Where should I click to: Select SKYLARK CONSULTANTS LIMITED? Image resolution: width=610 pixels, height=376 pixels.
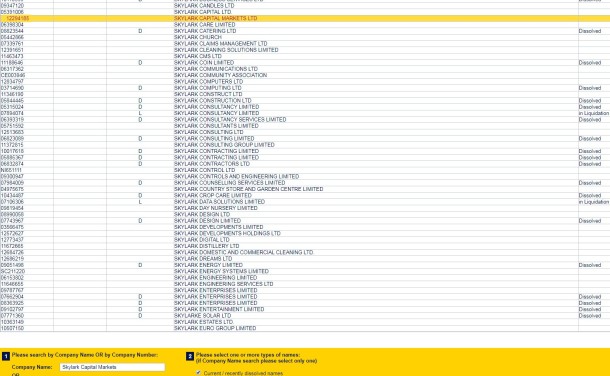tap(216, 126)
